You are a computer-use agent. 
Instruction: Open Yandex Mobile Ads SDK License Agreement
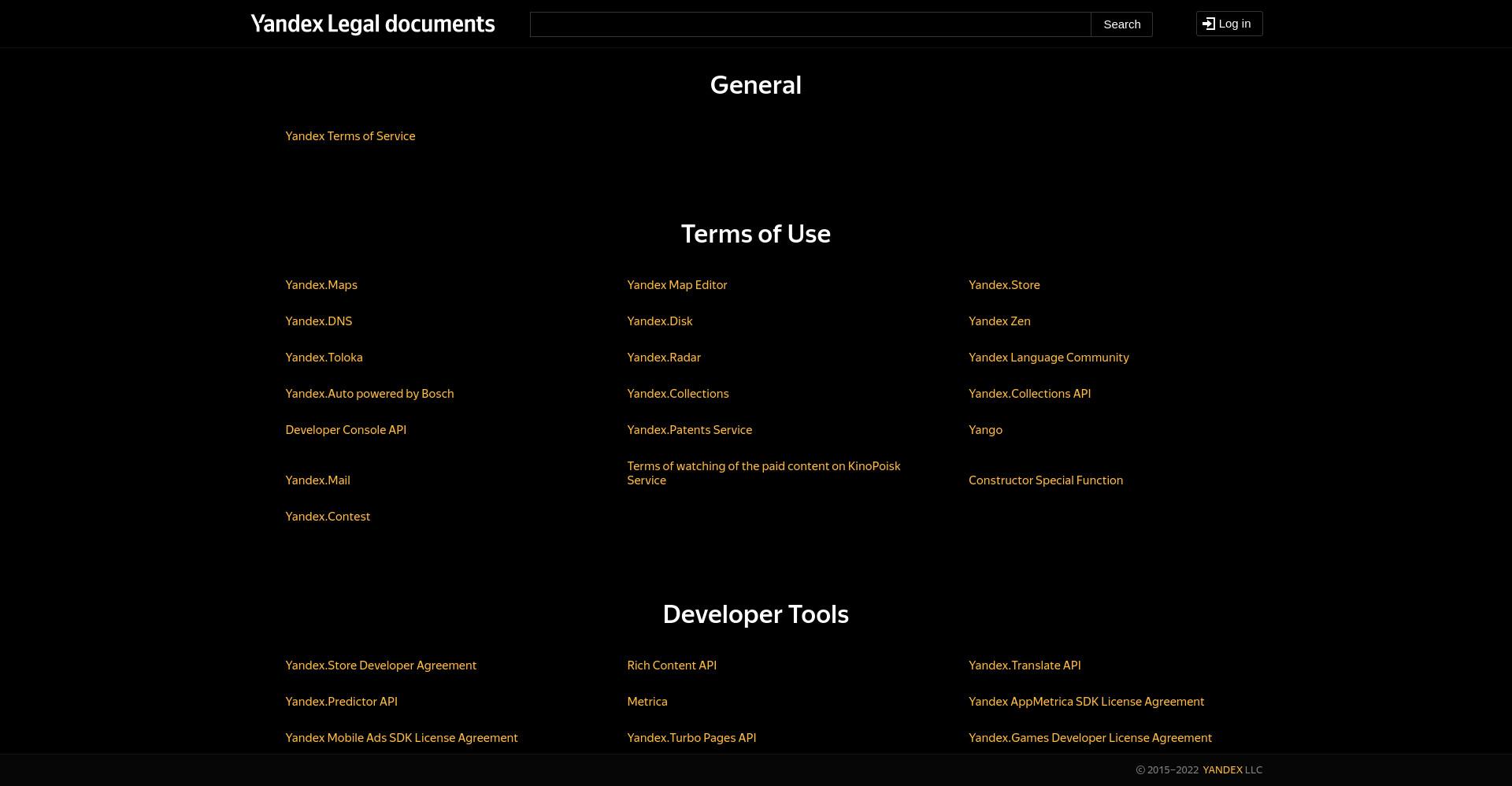pyautogui.click(x=402, y=738)
